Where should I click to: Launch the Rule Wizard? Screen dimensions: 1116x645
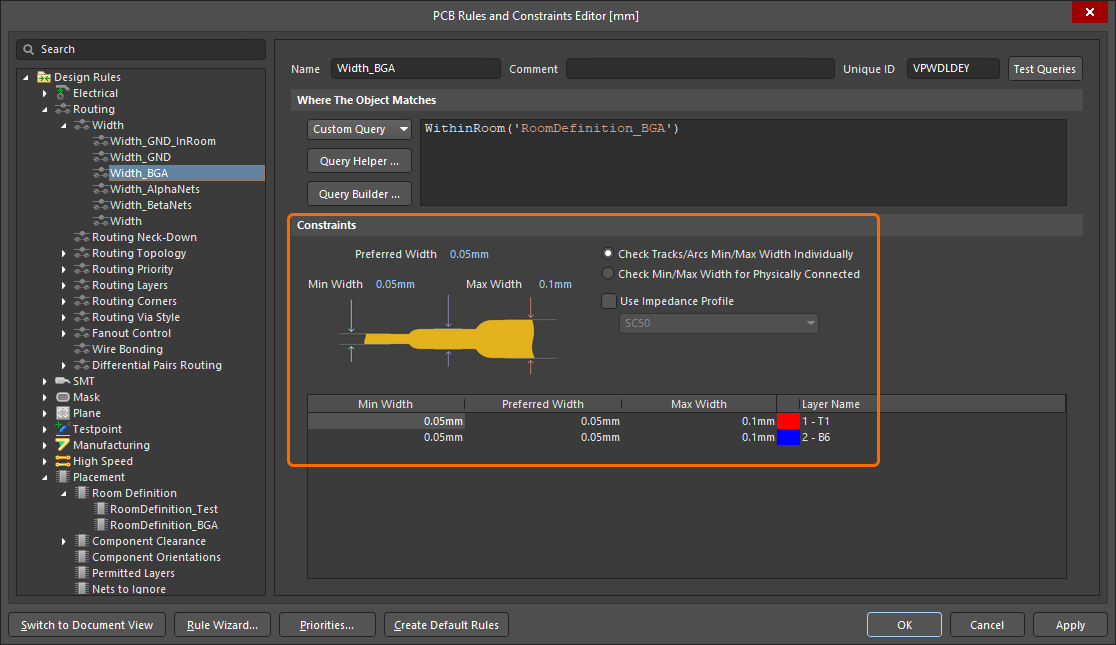tap(222, 625)
